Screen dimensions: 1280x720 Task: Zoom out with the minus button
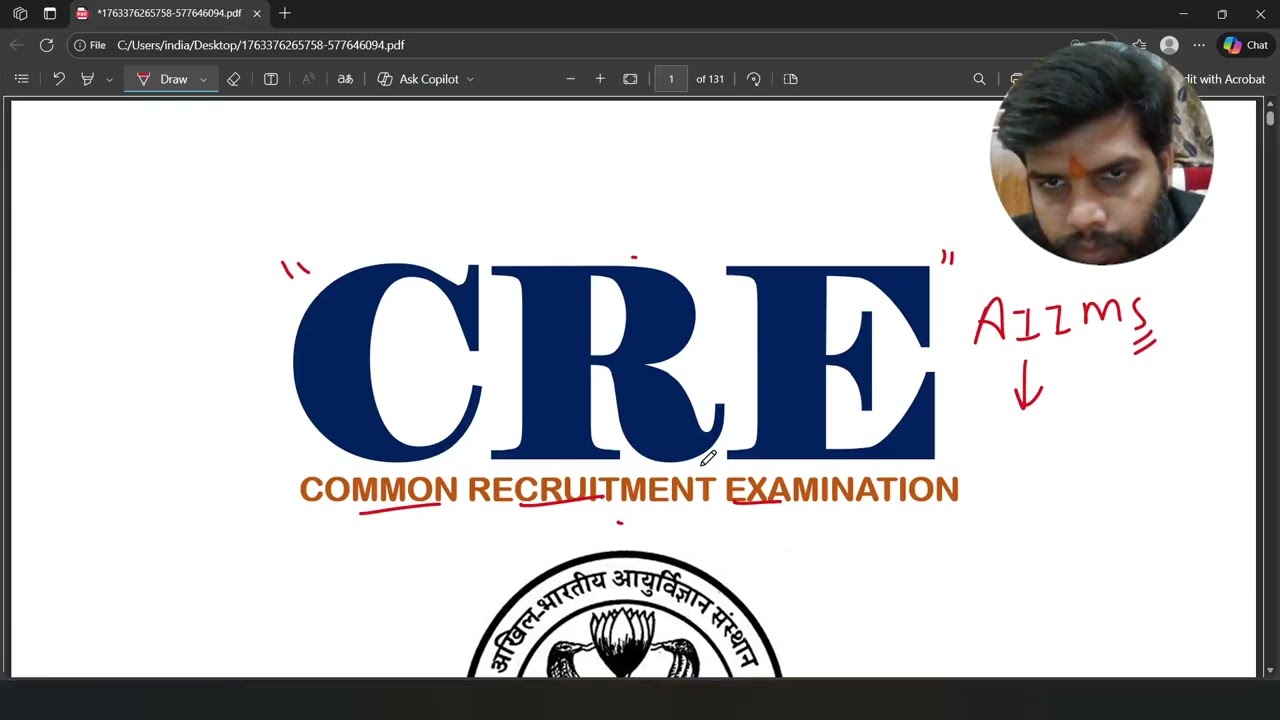570,79
